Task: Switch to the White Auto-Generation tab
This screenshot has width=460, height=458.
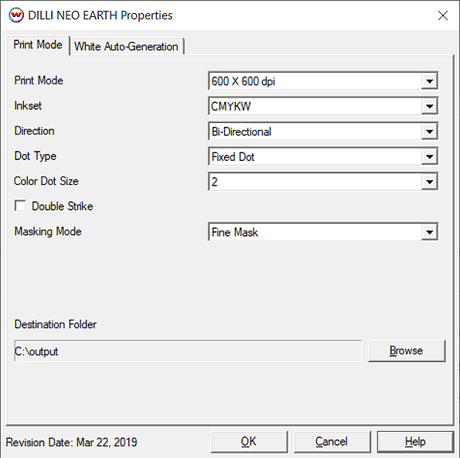Action: pos(126,46)
